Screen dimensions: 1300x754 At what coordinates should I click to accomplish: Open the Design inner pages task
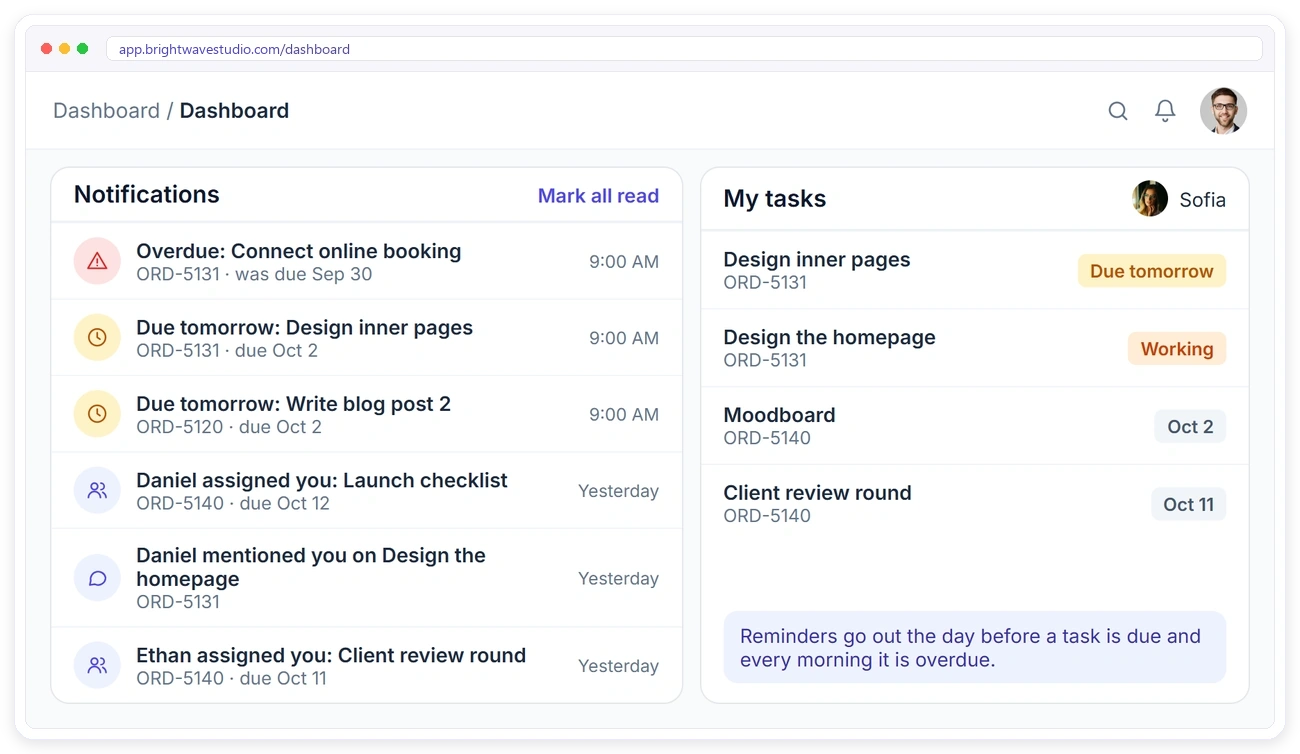click(975, 270)
